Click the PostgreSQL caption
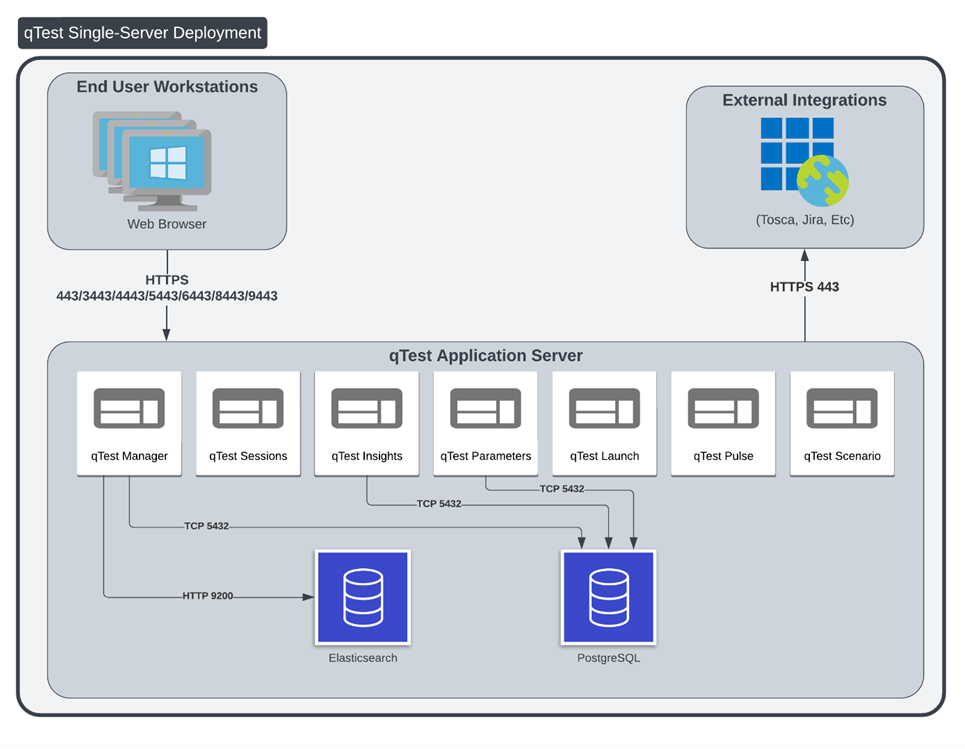The height and width of the screenshot is (749, 965). (x=609, y=658)
